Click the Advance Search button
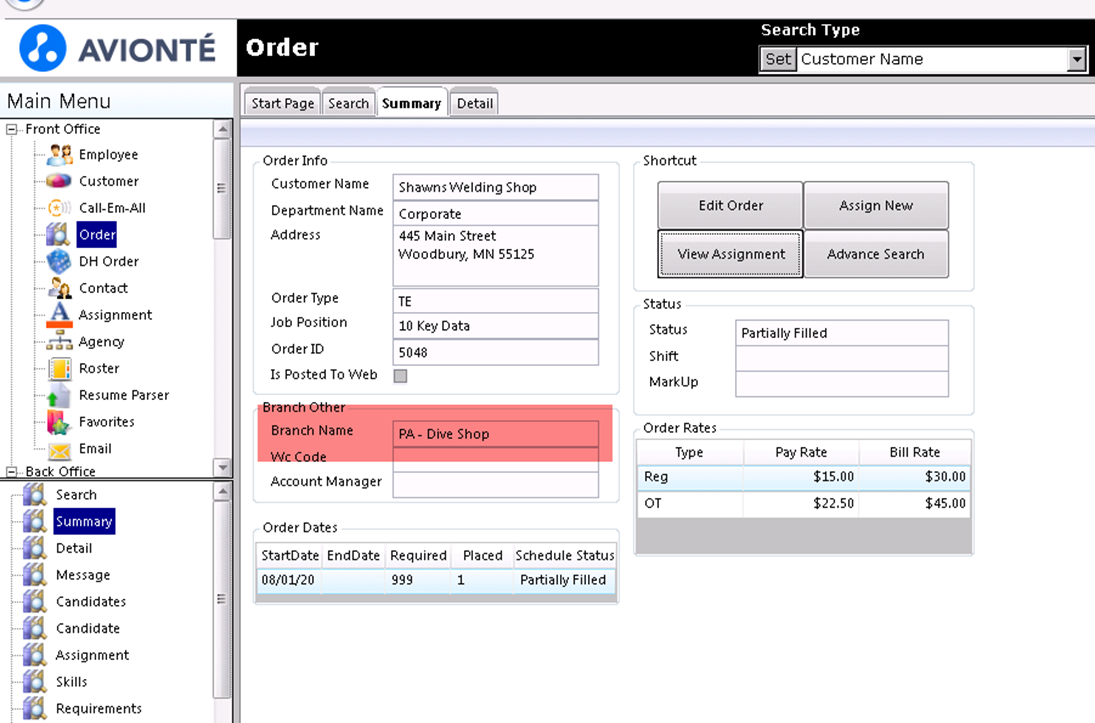1095x723 pixels. coord(876,254)
